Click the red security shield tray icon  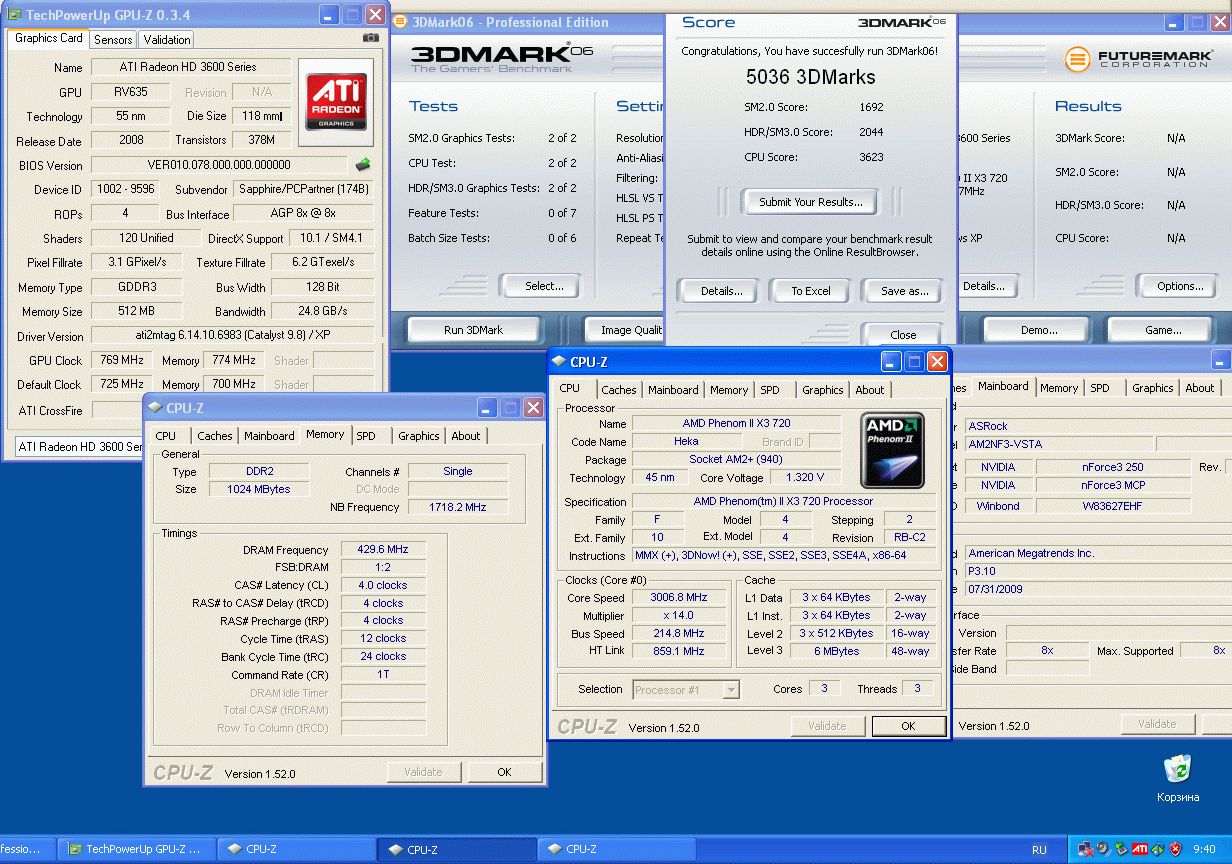(x=1175, y=849)
